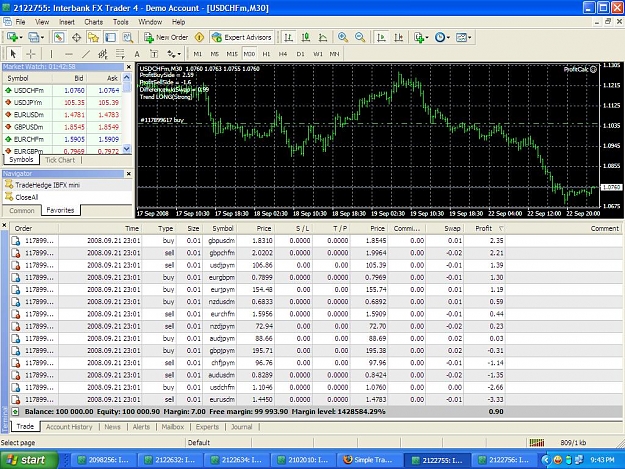Screen dimensions: 625x469
Task: Switch chart to Bar Chart
Action: click(x=289, y=37)
